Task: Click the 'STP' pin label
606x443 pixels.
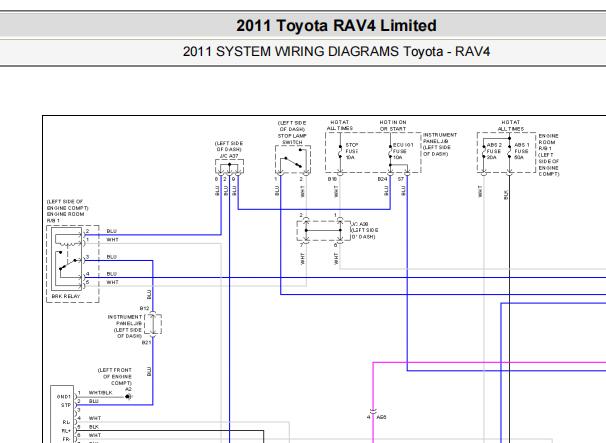Action: coord(66,405)
